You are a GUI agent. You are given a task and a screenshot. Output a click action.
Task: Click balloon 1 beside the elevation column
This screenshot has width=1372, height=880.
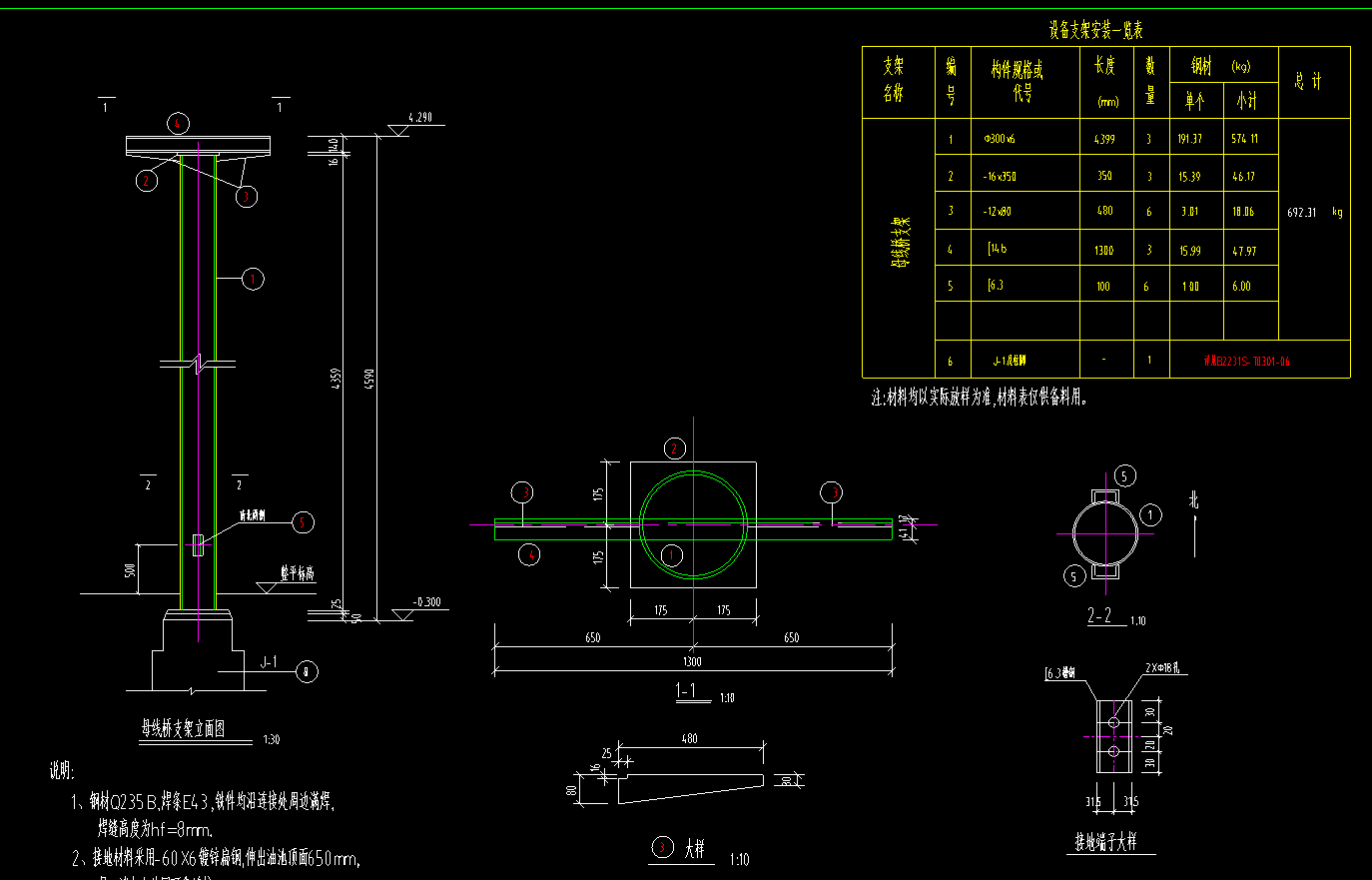(x=253, y=279)
